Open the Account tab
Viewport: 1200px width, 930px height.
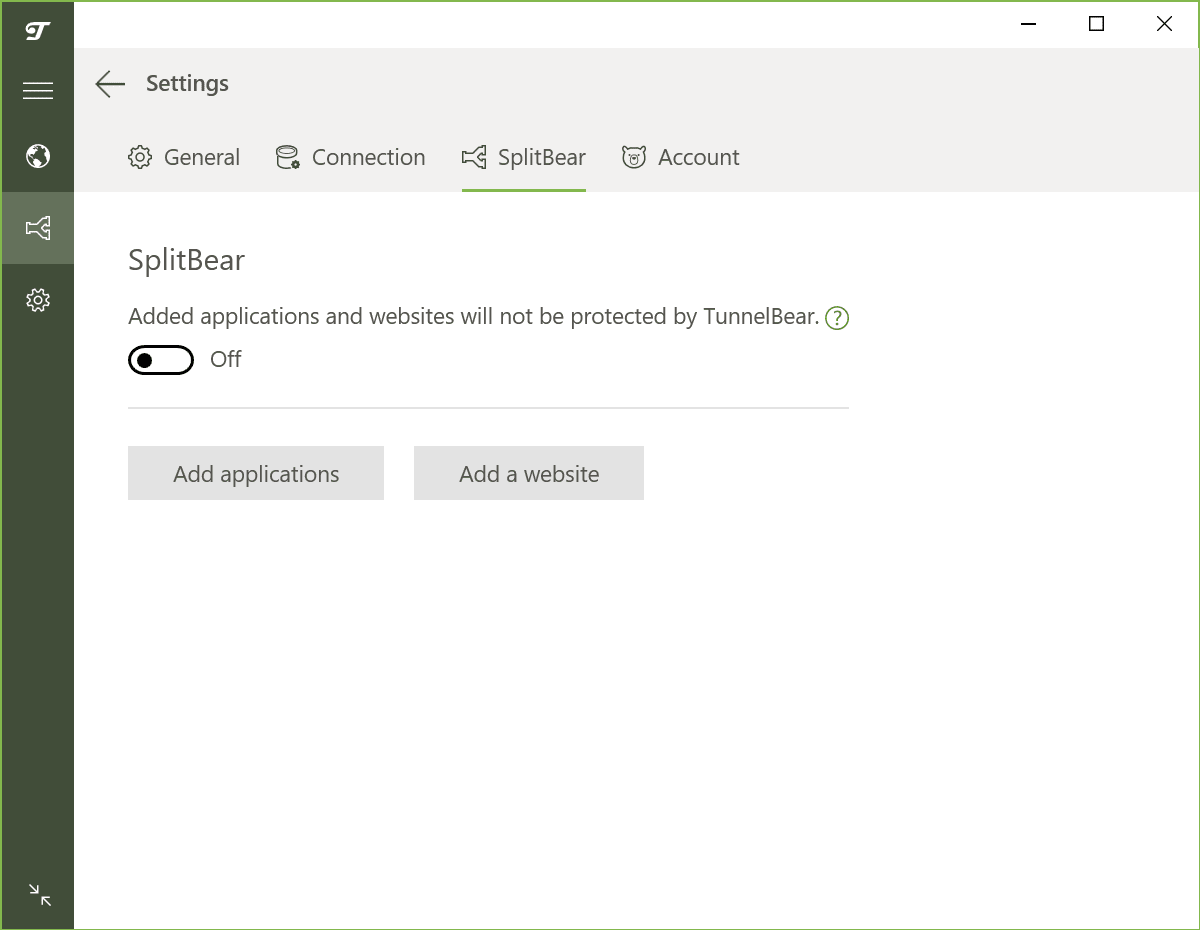click(681, 157)
